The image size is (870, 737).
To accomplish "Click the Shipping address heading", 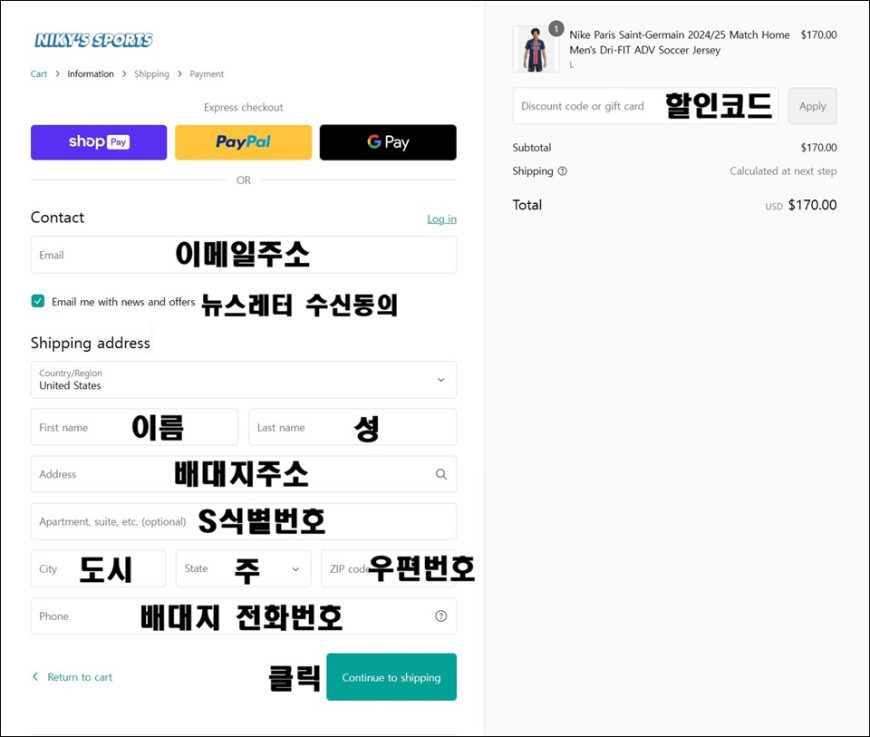I will 90,343.
